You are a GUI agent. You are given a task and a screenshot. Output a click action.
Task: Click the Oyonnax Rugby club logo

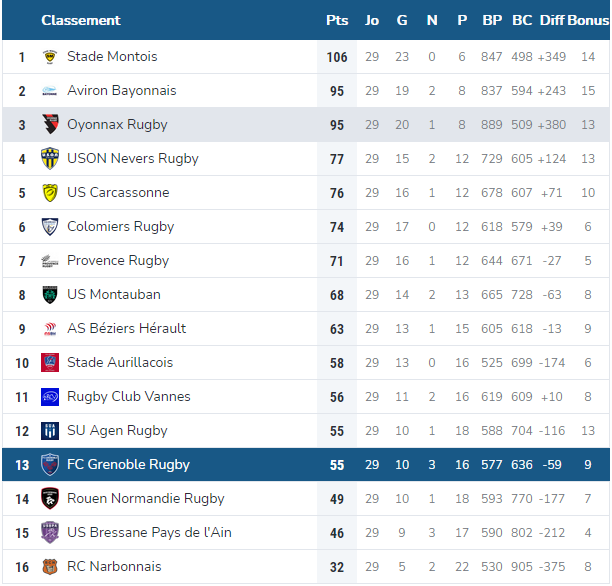(50, 124)
